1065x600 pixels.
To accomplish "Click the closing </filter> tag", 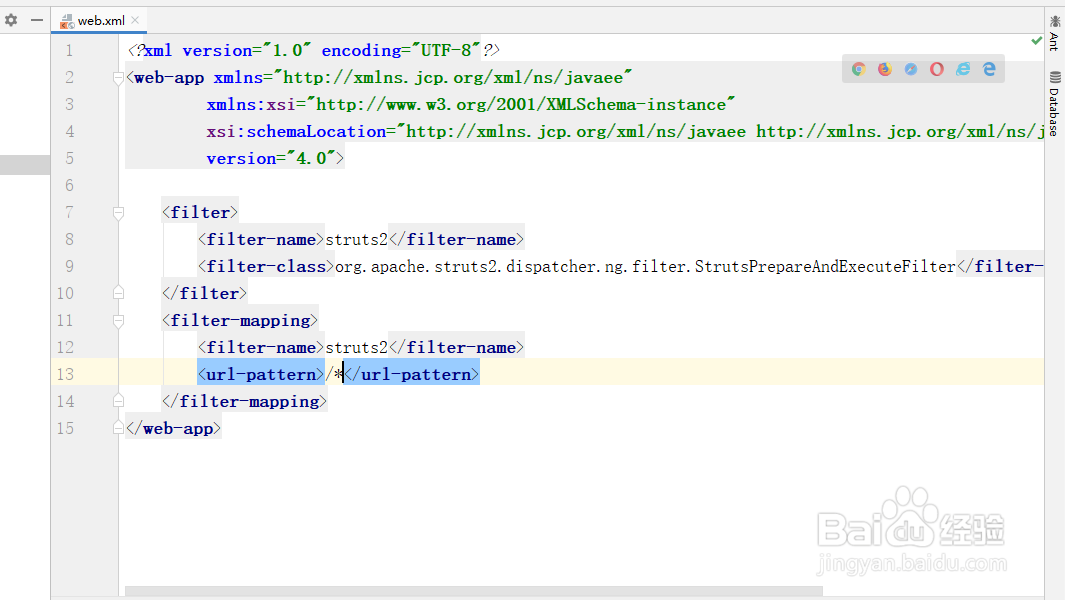I will [204, 293].
